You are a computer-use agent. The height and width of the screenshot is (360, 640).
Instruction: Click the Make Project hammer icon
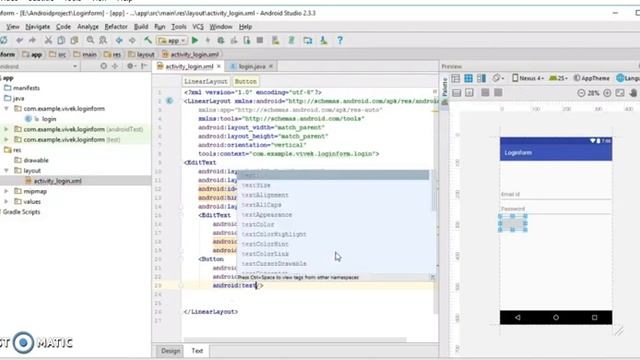pos(148,40)
